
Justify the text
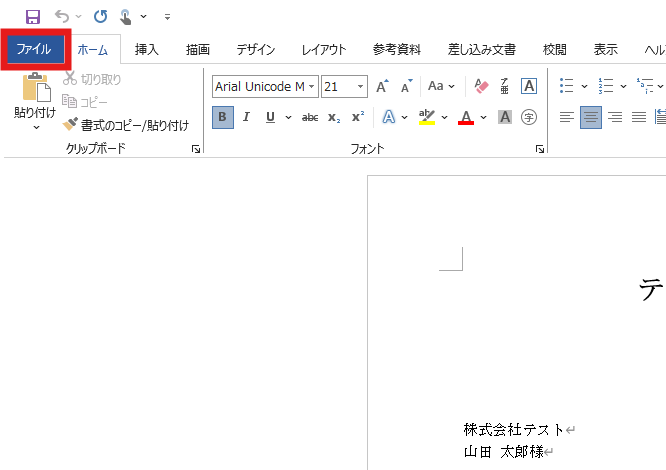coord(639,117)
